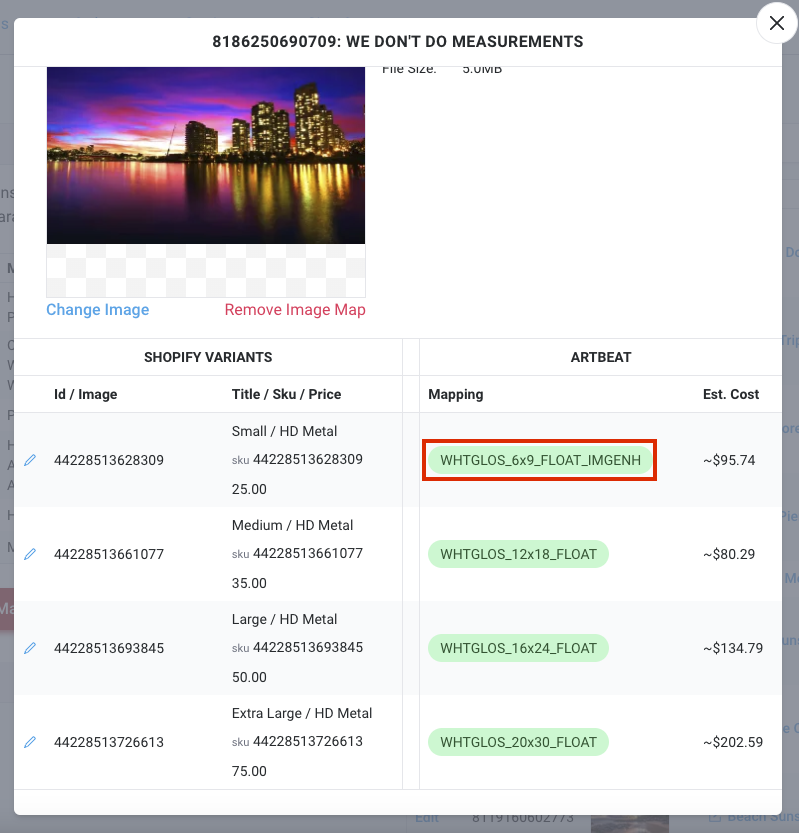Edit variant 44228513693845 with pencil icon
Viewport: 799px width, 833px height.
click(x=30, y=648)
